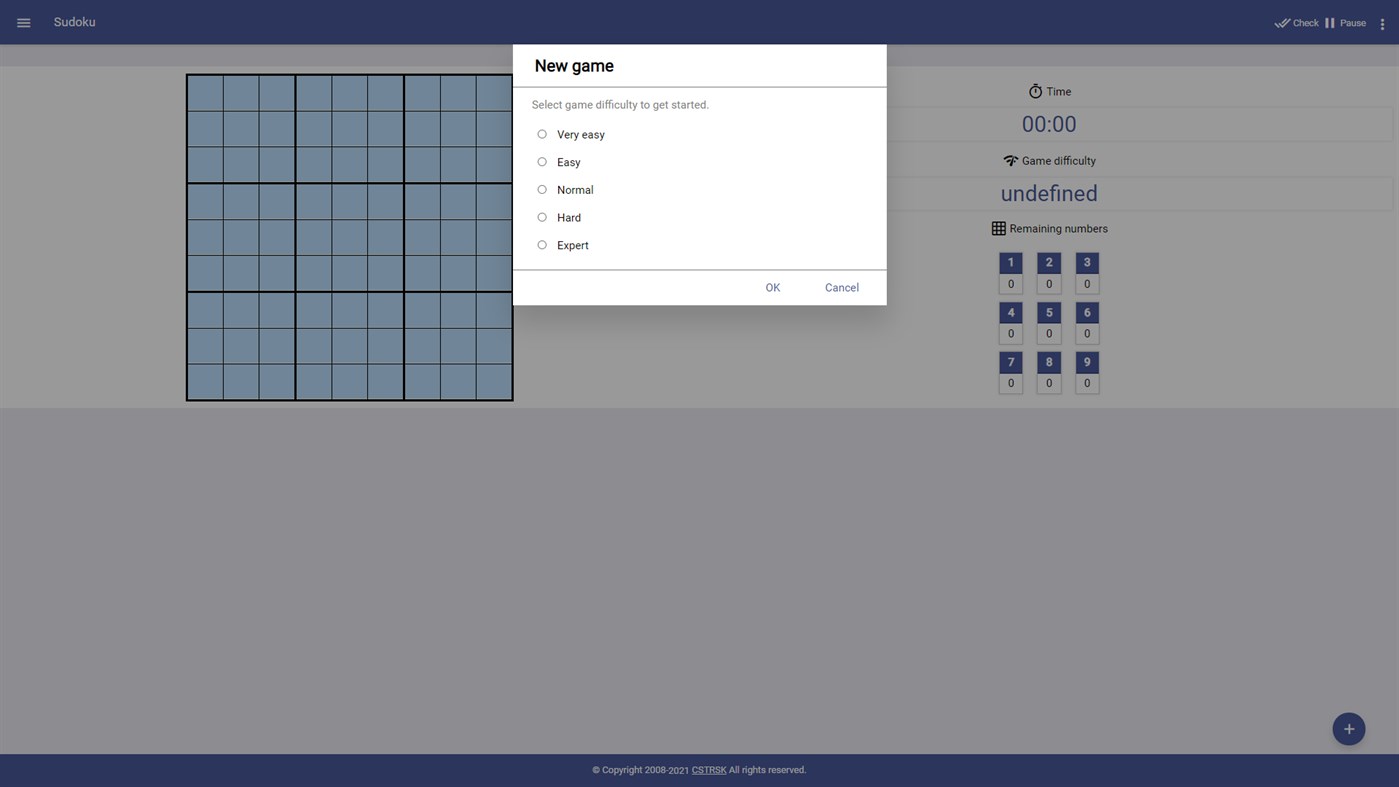
Task: Select the Hard difficulty option
Action: [541, 217]
